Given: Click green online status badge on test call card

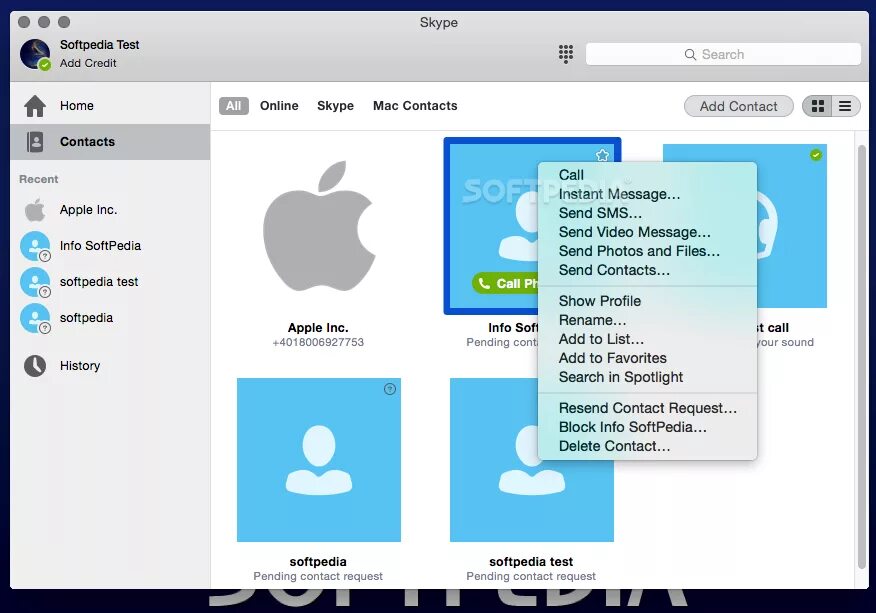Looking at the screenshot, I should click(816, 155).
